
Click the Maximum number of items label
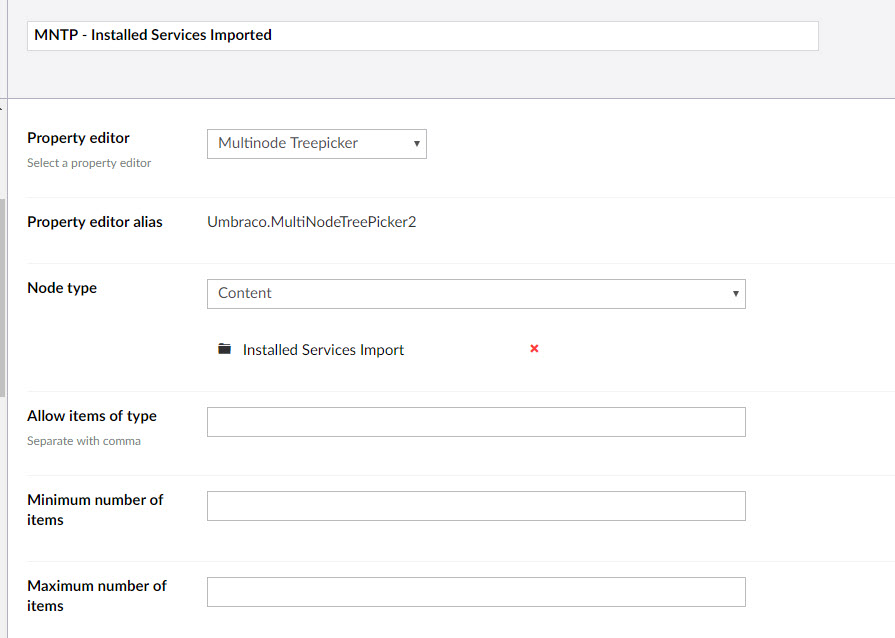click(96, 595)
